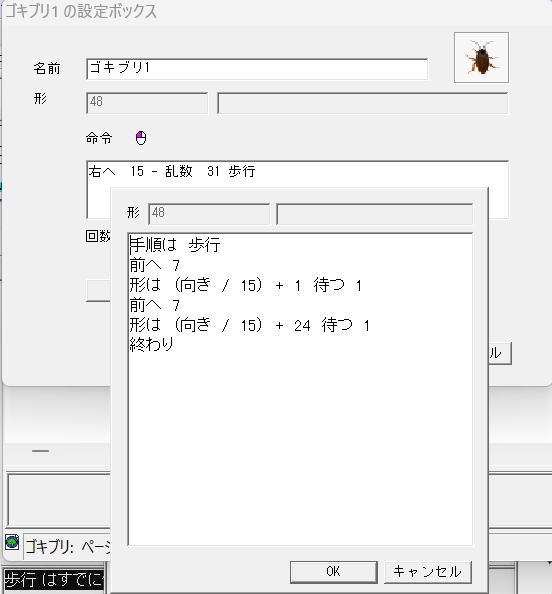Click the first 前へ 7 line
The image size is (552, 594).
(155, 265)
